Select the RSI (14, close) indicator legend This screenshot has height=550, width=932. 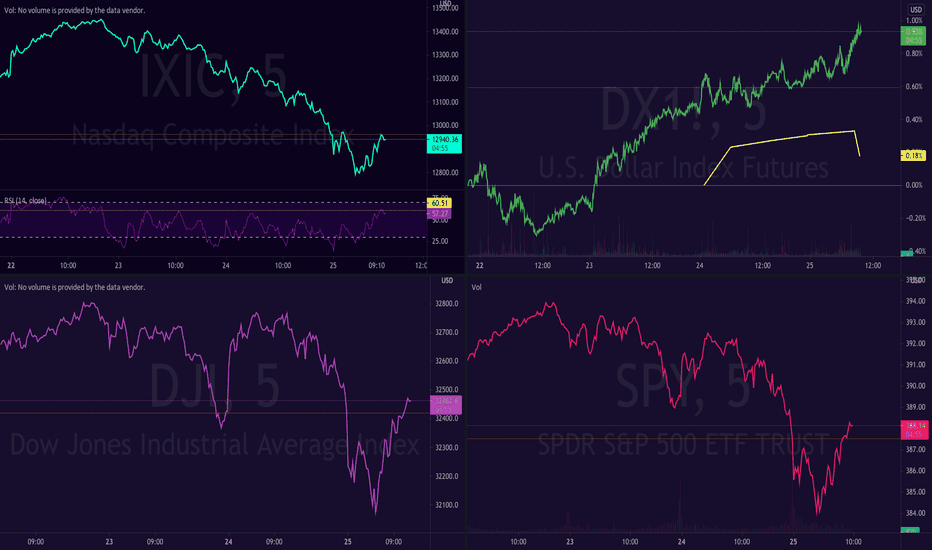click(x=25, y=201)
